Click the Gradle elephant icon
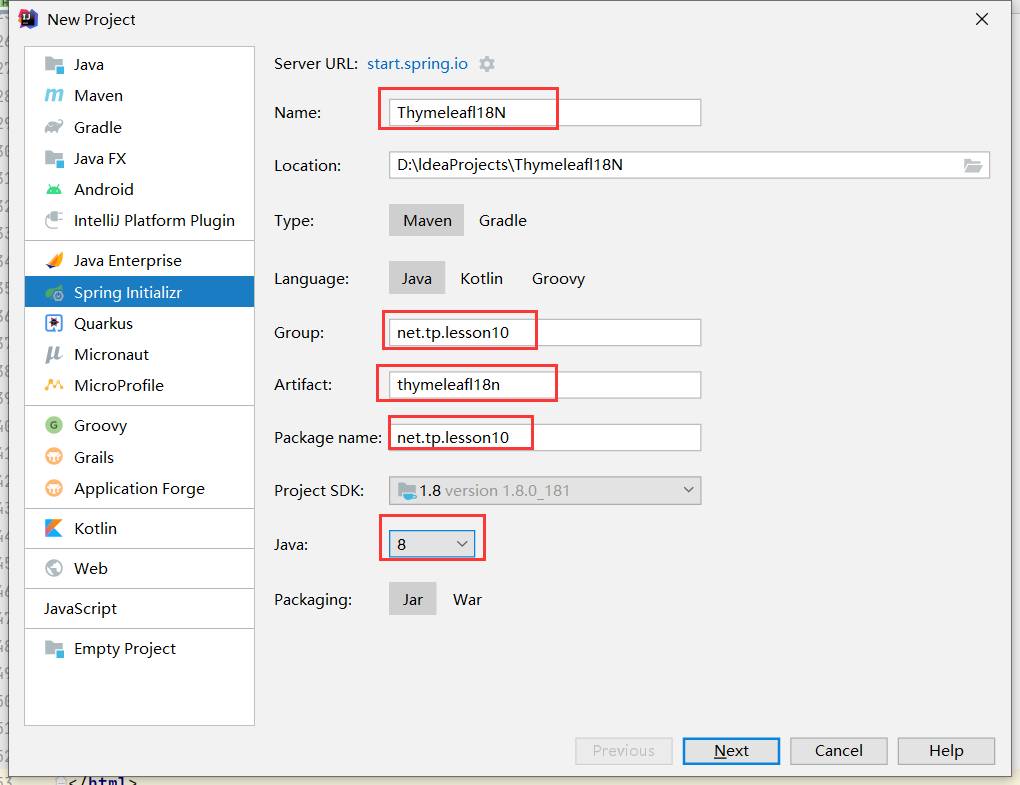 [x=54, y=127]
